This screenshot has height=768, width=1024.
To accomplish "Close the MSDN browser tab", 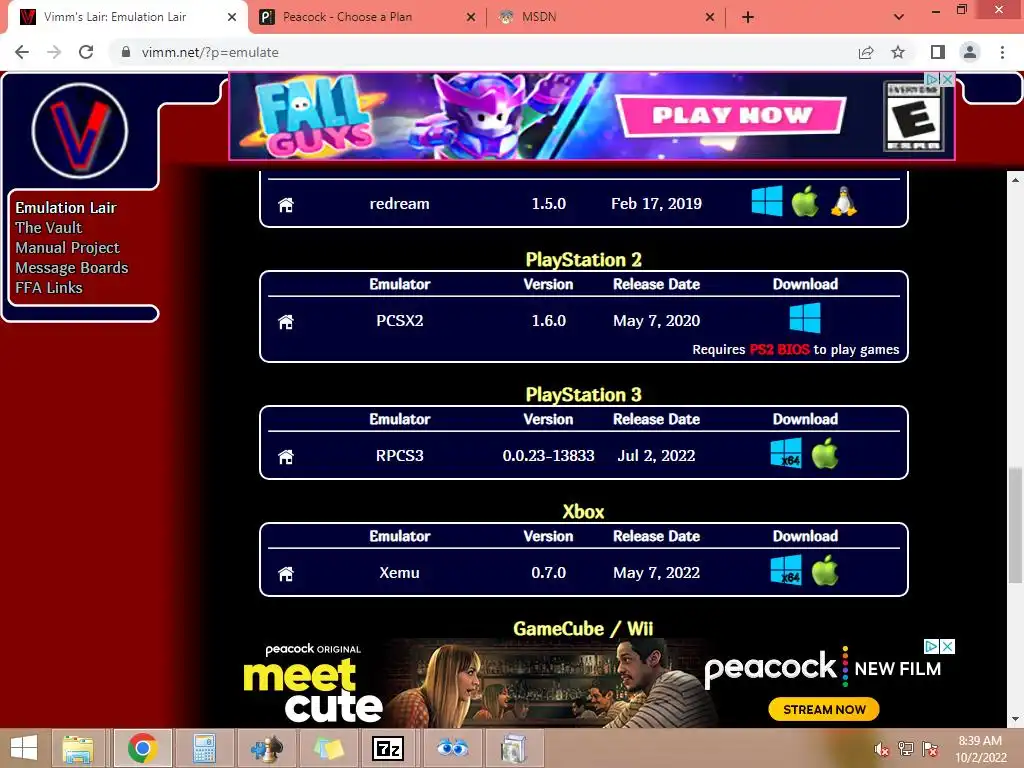I will [710, 17].
